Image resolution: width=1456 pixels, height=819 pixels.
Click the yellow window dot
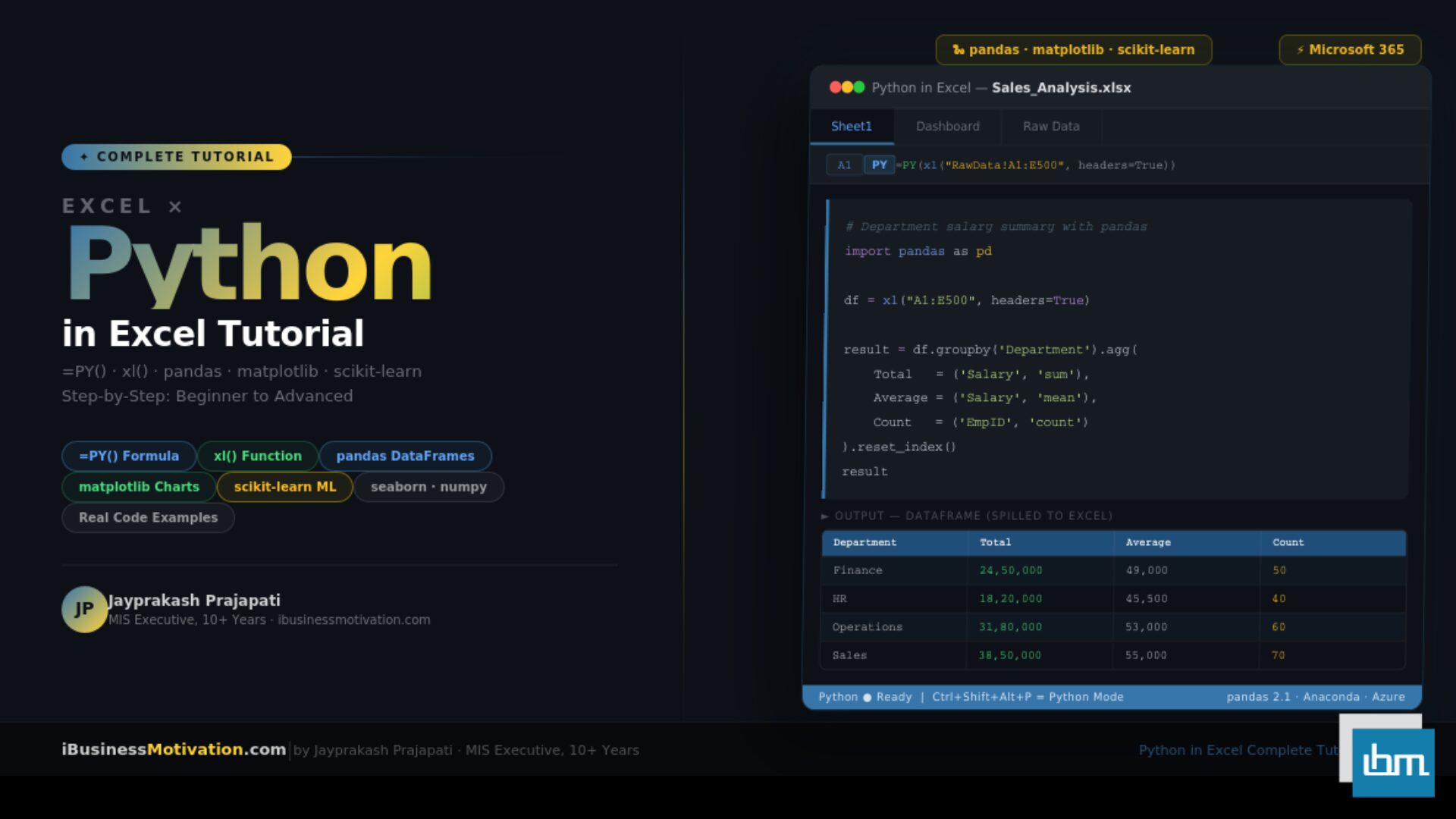tap(847, 87)
